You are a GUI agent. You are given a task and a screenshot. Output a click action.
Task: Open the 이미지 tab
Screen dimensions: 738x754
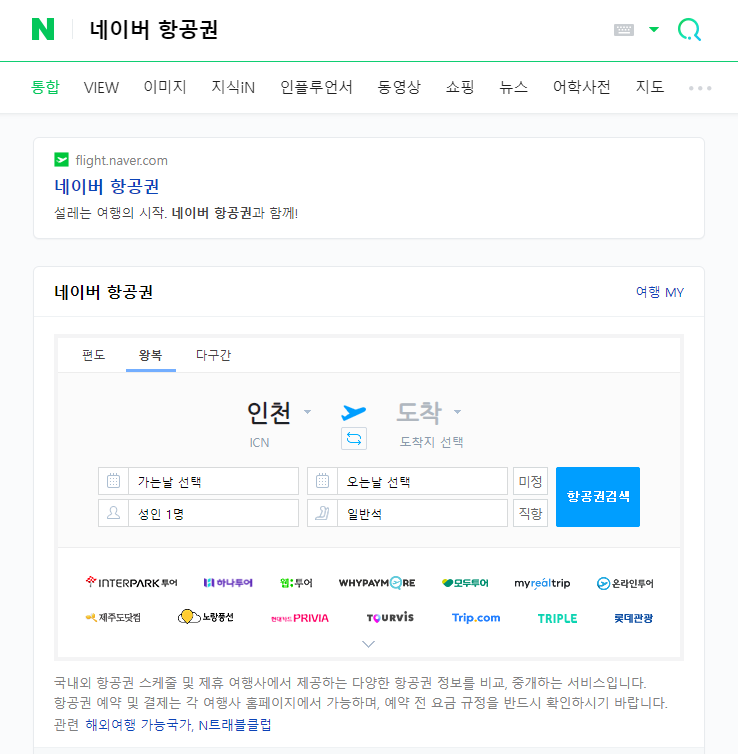coord(165,87)
